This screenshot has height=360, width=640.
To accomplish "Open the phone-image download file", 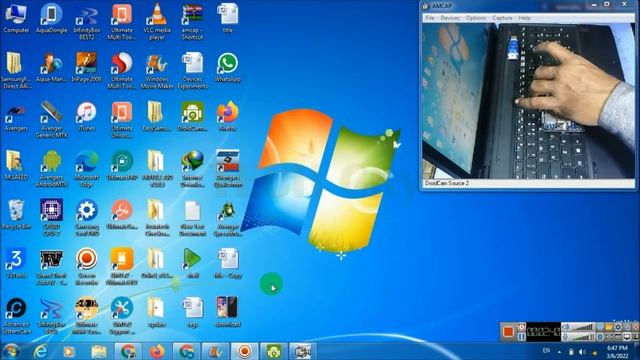I will 228,312.
